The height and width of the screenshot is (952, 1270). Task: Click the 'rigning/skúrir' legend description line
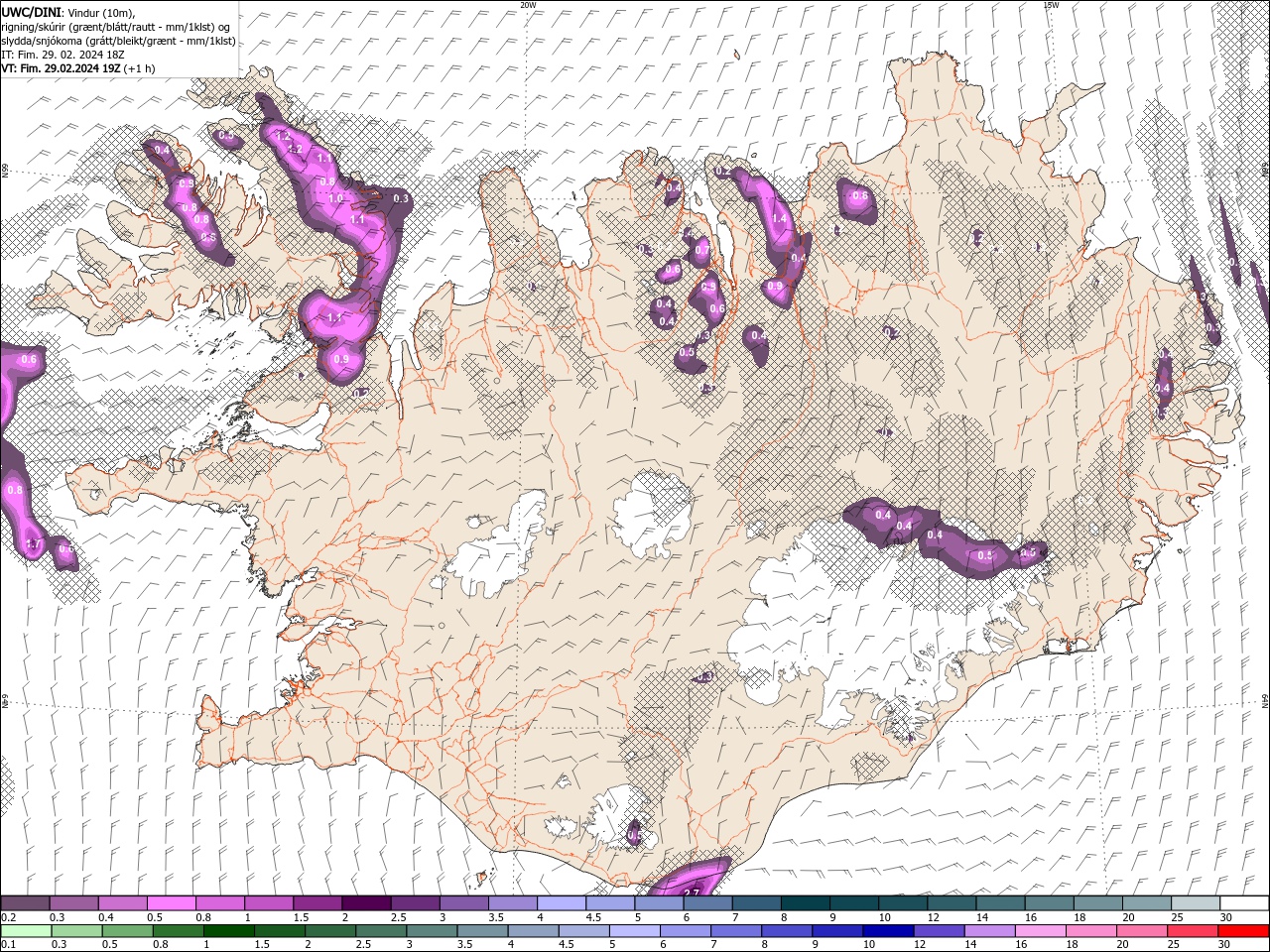pos(115,26)
